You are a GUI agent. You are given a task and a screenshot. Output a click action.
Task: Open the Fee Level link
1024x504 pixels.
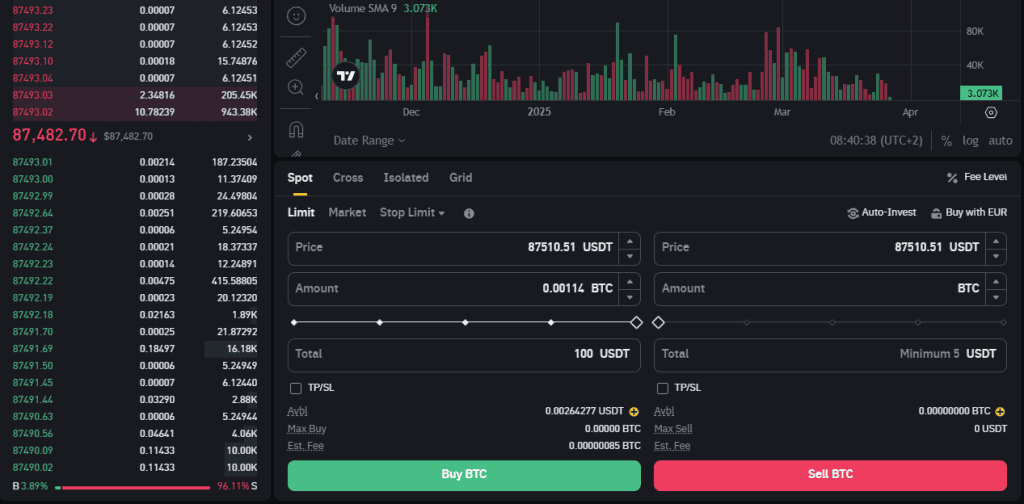click(x=985, y=178)
